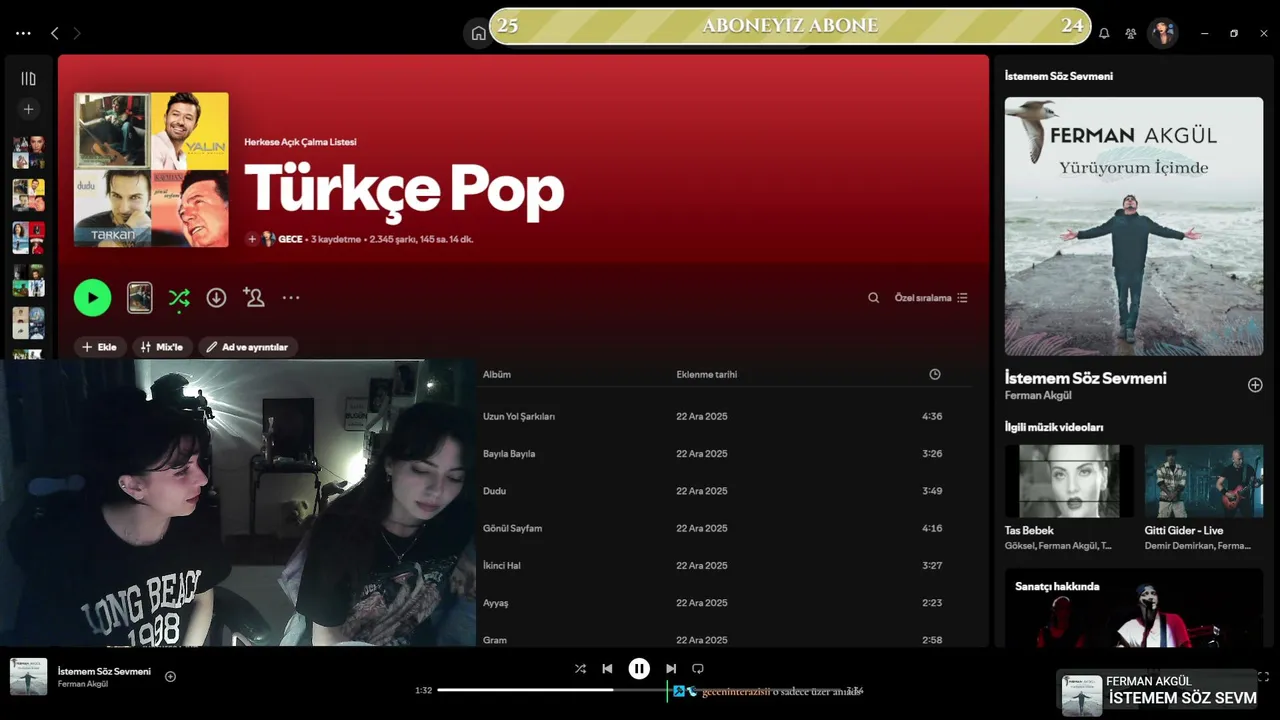Sort by the duration clock icon
The height and width of the screenshot is (720, 1280).
tap(935, 374)
